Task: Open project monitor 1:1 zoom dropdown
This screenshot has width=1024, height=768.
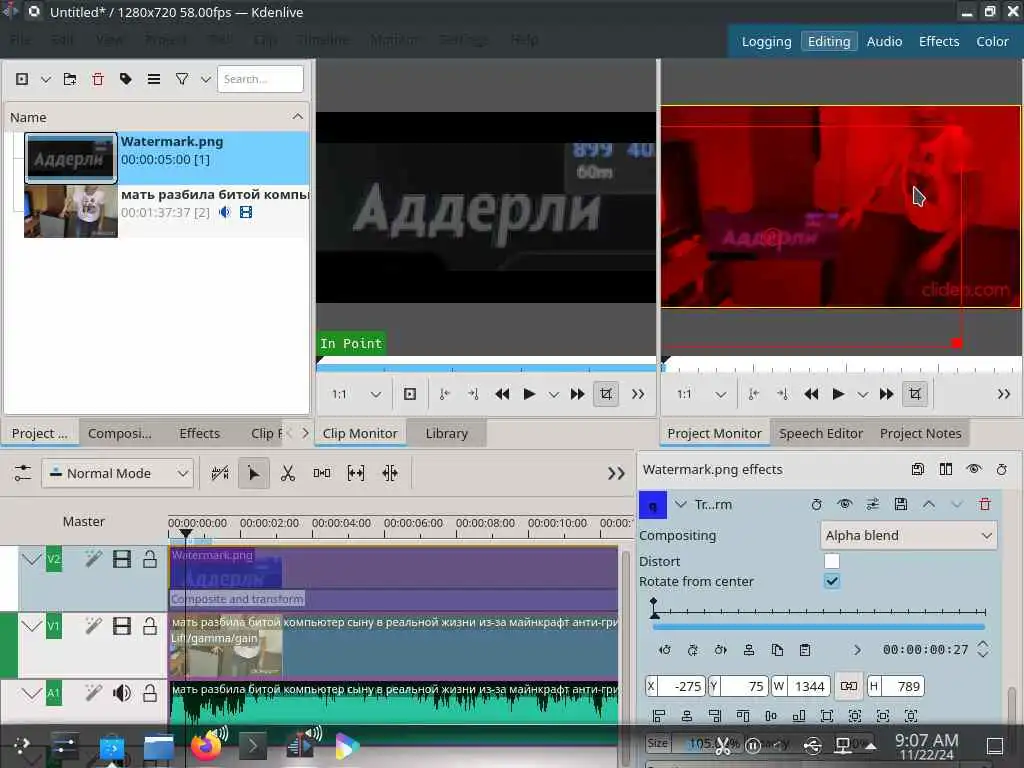Action: 701,394
